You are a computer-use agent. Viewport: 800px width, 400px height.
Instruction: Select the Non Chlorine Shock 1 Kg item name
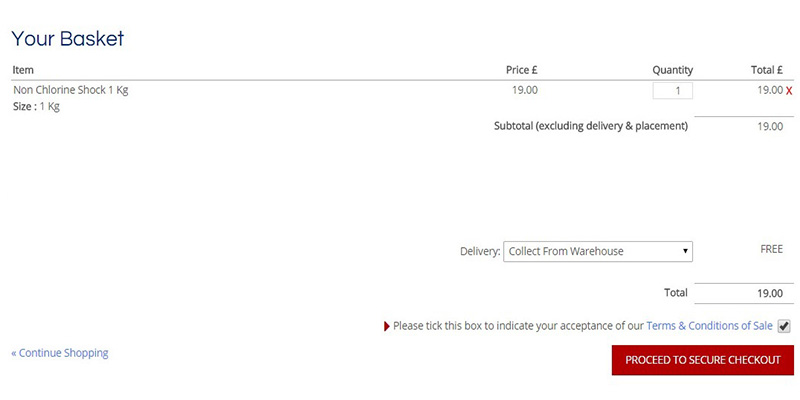click(71, 90)
